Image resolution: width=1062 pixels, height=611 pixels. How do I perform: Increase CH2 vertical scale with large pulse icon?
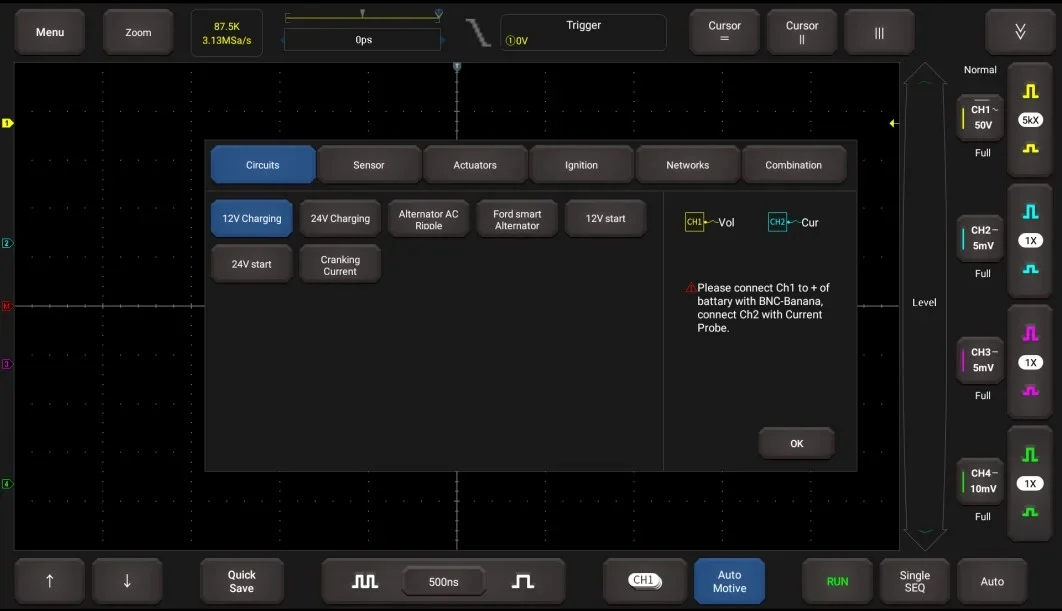point(1030,212)
